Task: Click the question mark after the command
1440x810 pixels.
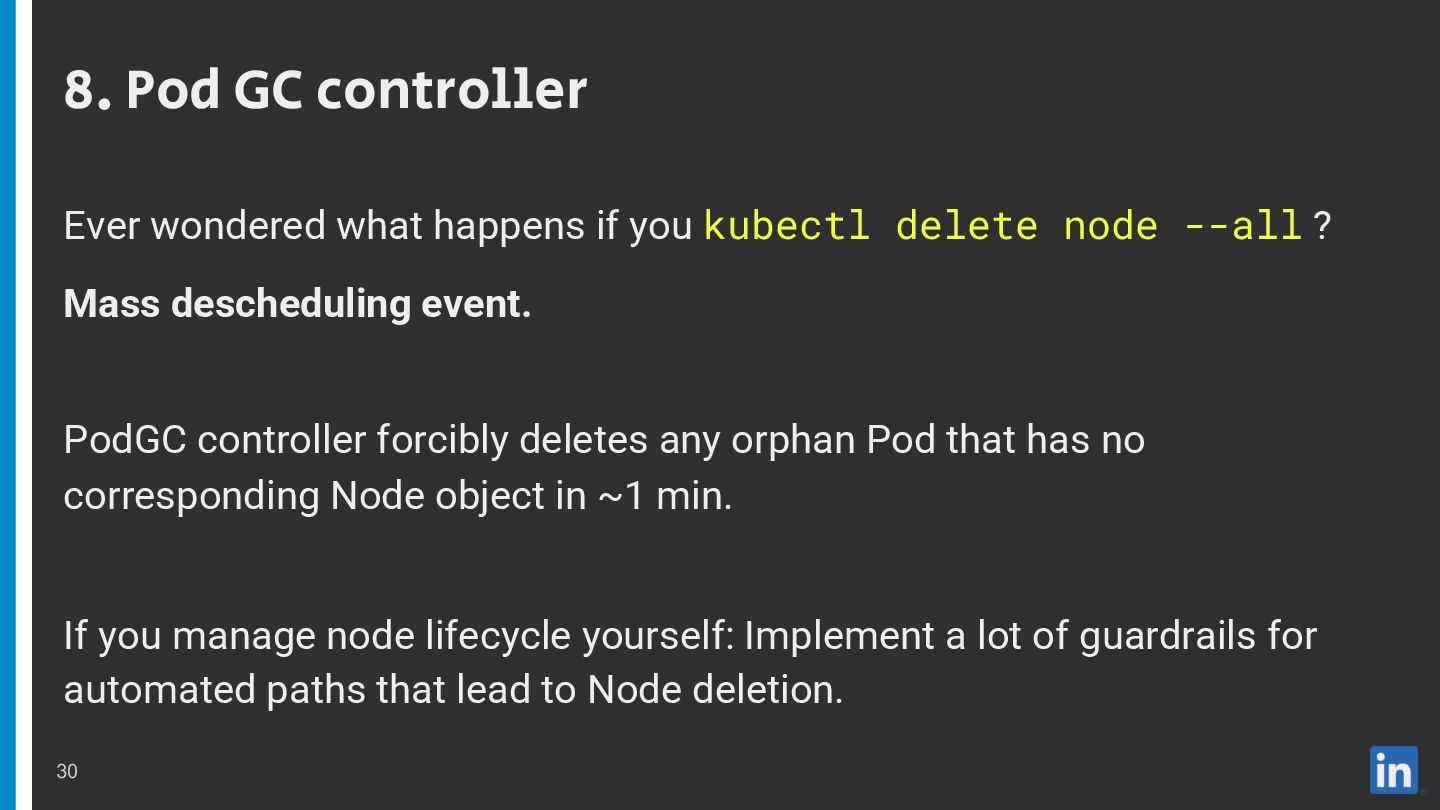Action: tap(1322, 226)
